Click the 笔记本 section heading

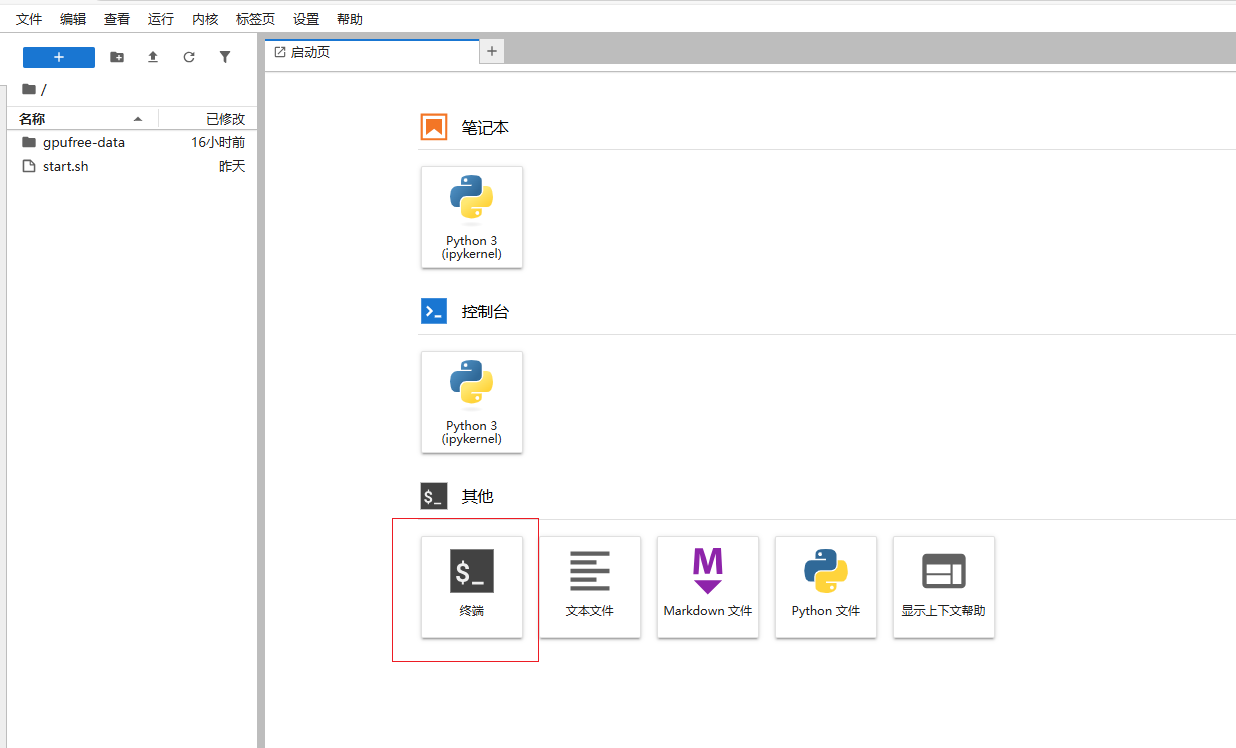485,128
